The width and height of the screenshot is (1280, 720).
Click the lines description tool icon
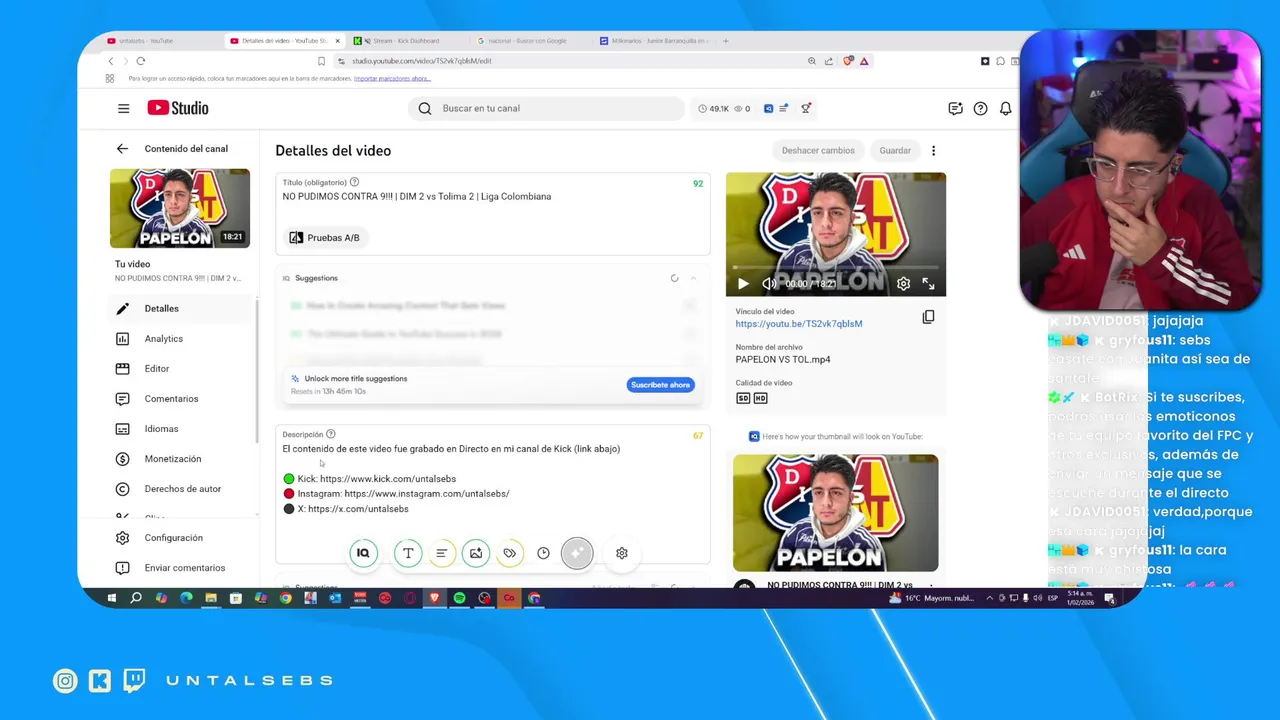(x=441, y=553)
